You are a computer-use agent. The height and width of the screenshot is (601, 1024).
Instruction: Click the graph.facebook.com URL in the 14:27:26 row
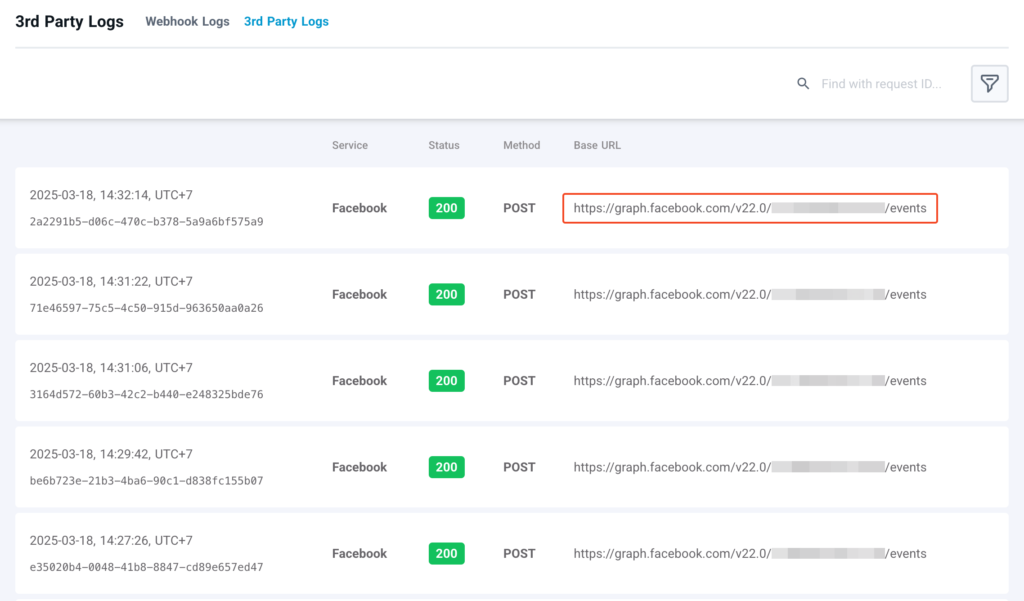[x=750, y=553]
